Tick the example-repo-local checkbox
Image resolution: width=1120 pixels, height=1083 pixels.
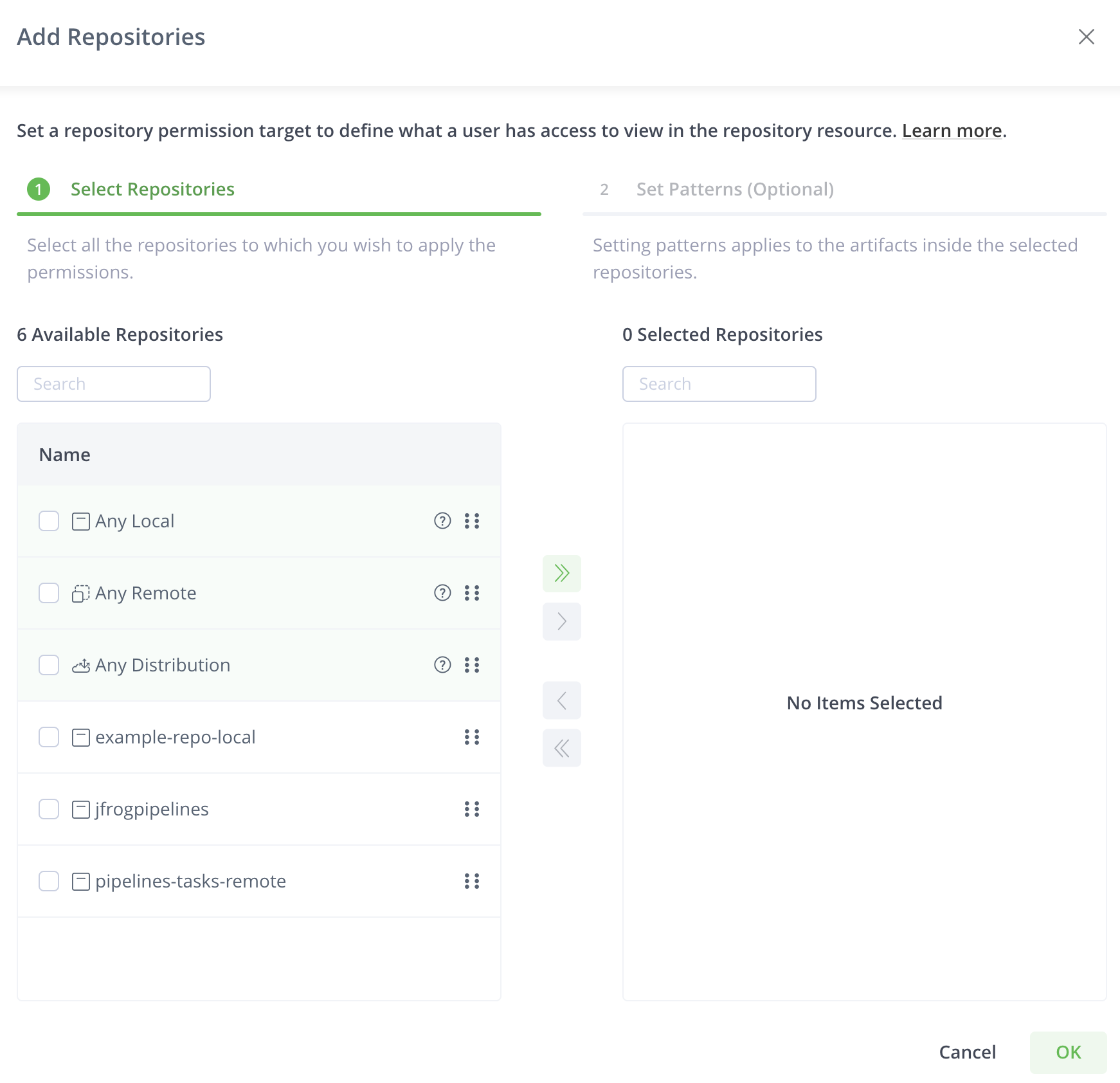tap(49, 737)
